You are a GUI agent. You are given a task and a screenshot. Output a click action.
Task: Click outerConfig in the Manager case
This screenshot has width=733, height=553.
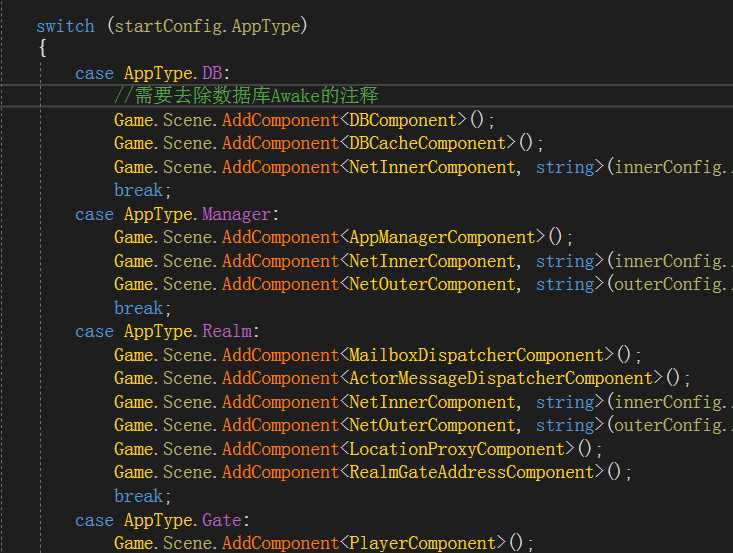pos(668,284)
